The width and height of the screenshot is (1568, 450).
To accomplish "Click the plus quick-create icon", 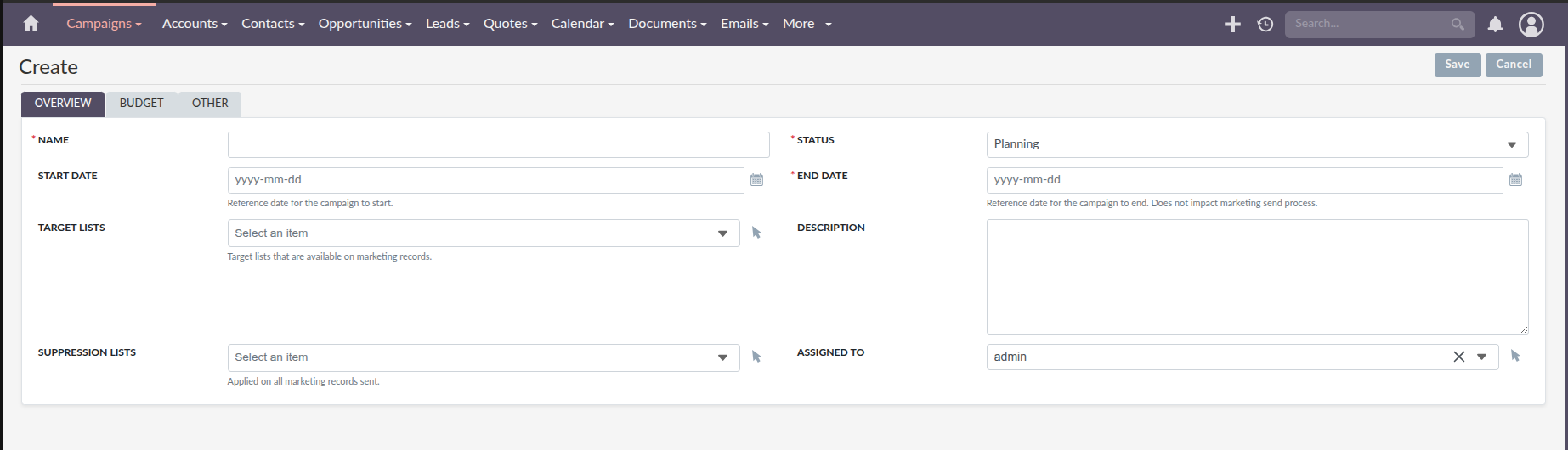I will pos(1231,25).
